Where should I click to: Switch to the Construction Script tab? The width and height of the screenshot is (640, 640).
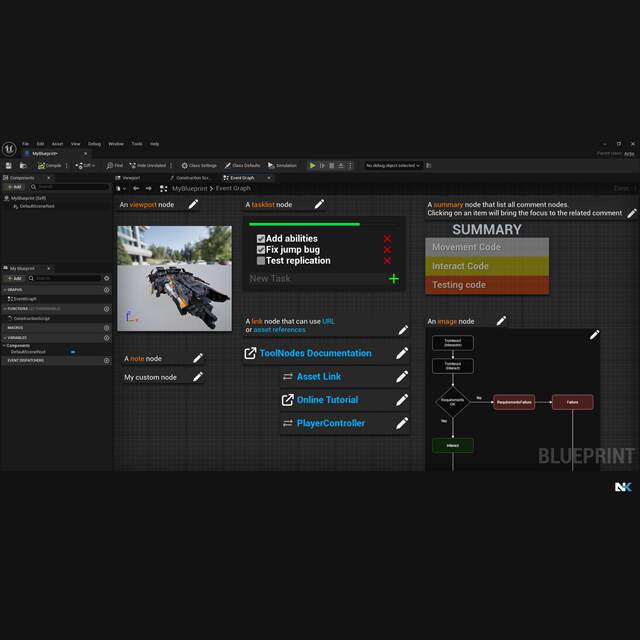pos(189,178)
